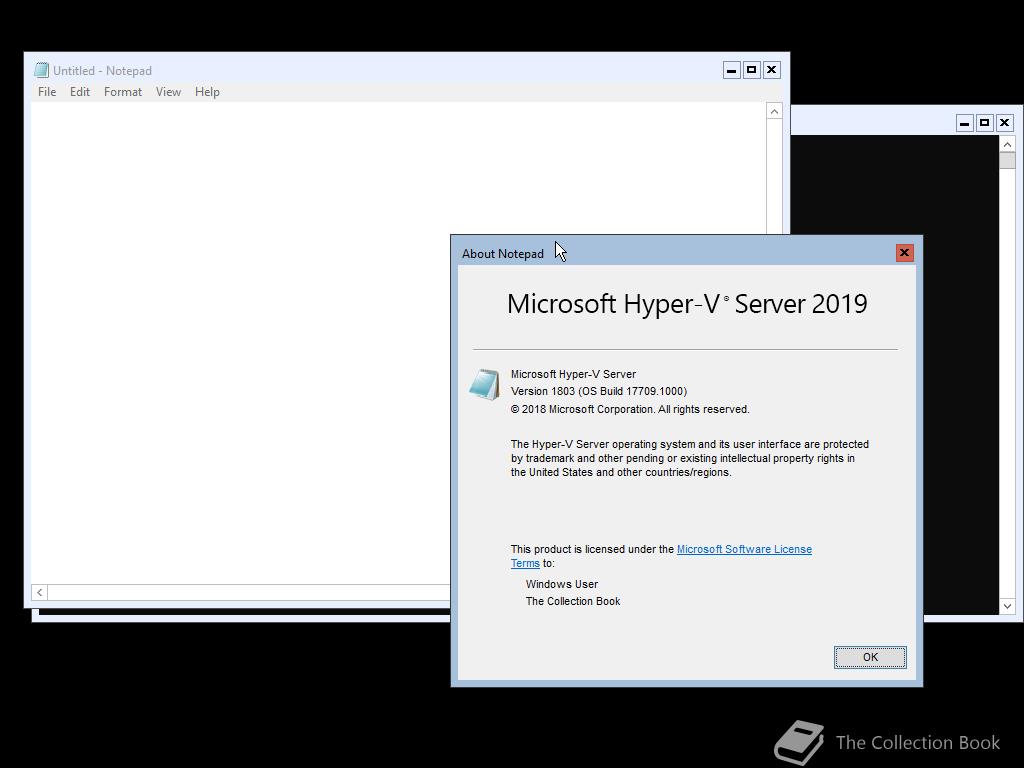Open the Help menu in Notepad
This screenshot has height=768, width=1024.
(x=207, y=92)
